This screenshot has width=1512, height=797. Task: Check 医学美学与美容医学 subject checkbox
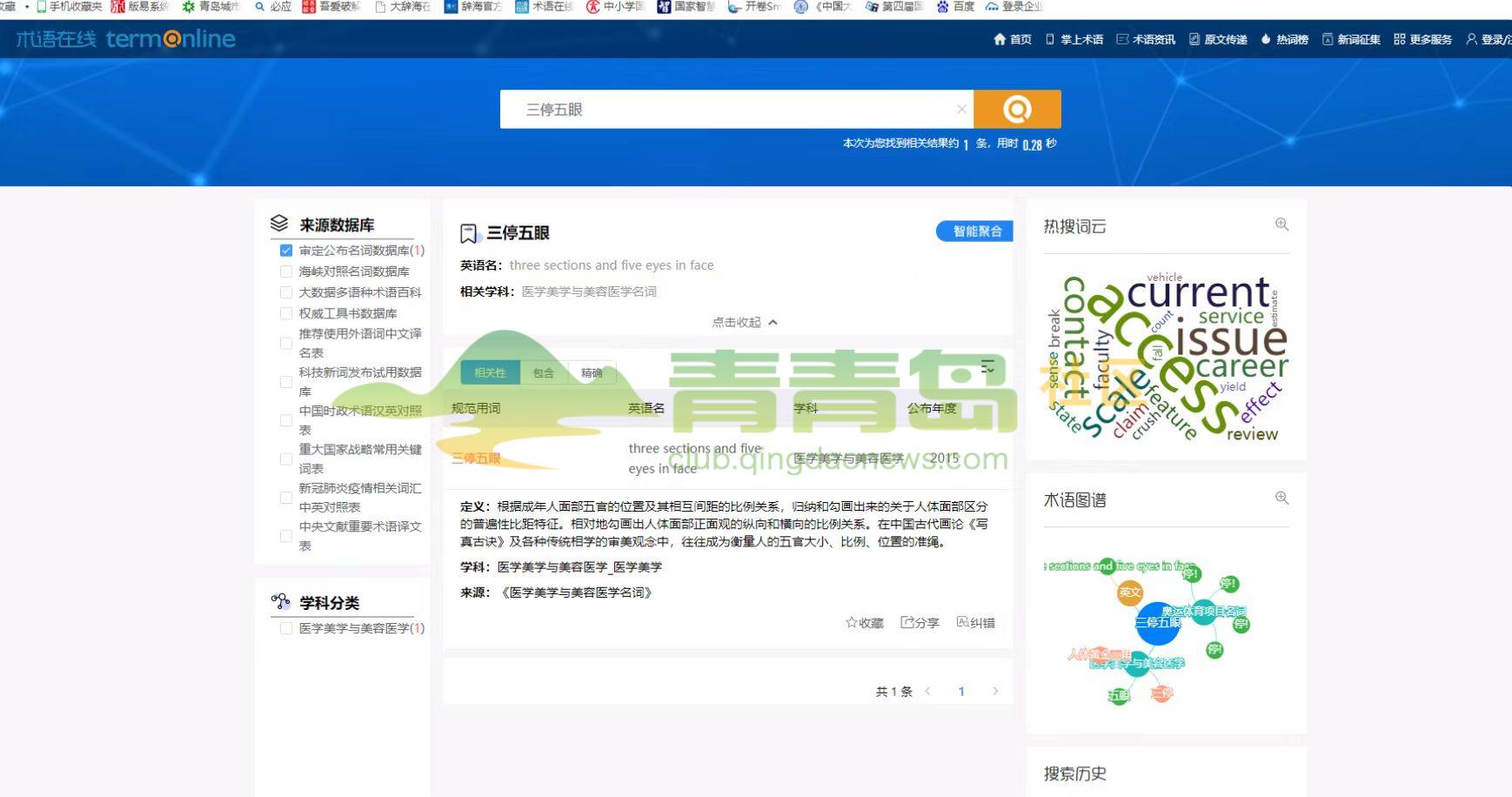[x=286, y=628]
